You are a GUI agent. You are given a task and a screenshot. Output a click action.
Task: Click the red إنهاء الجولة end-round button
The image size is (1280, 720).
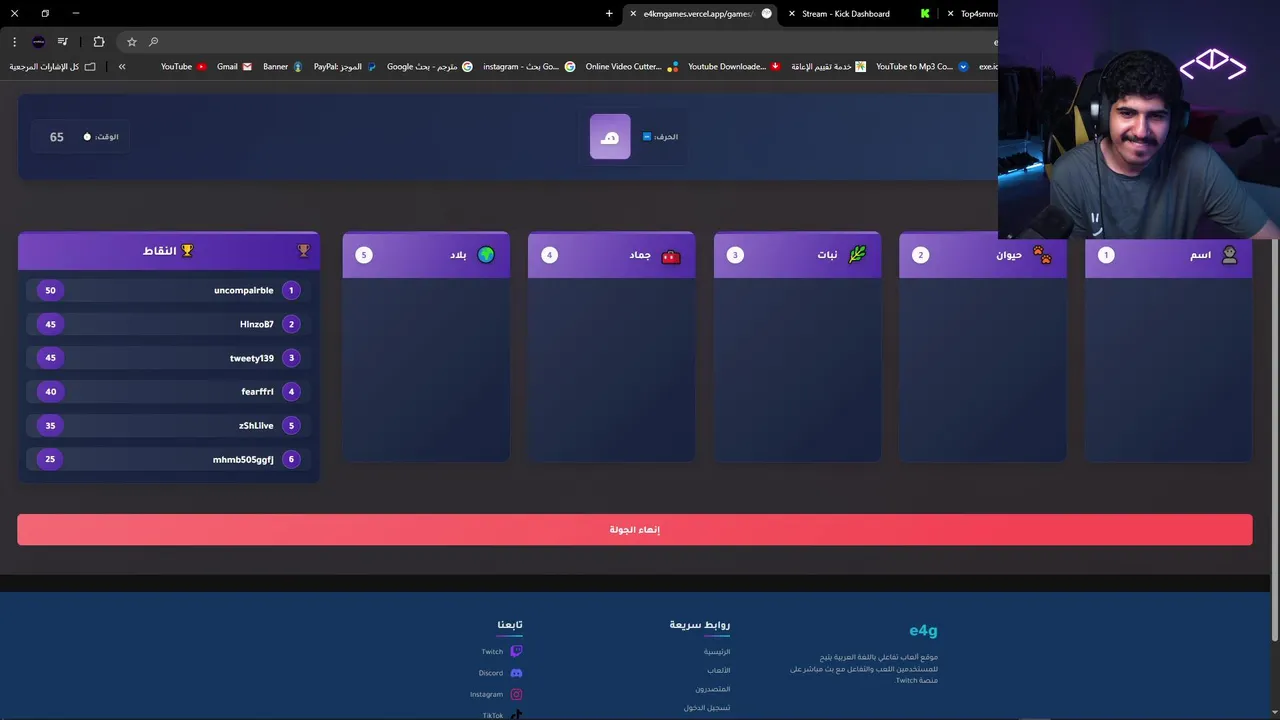point(635,529)
